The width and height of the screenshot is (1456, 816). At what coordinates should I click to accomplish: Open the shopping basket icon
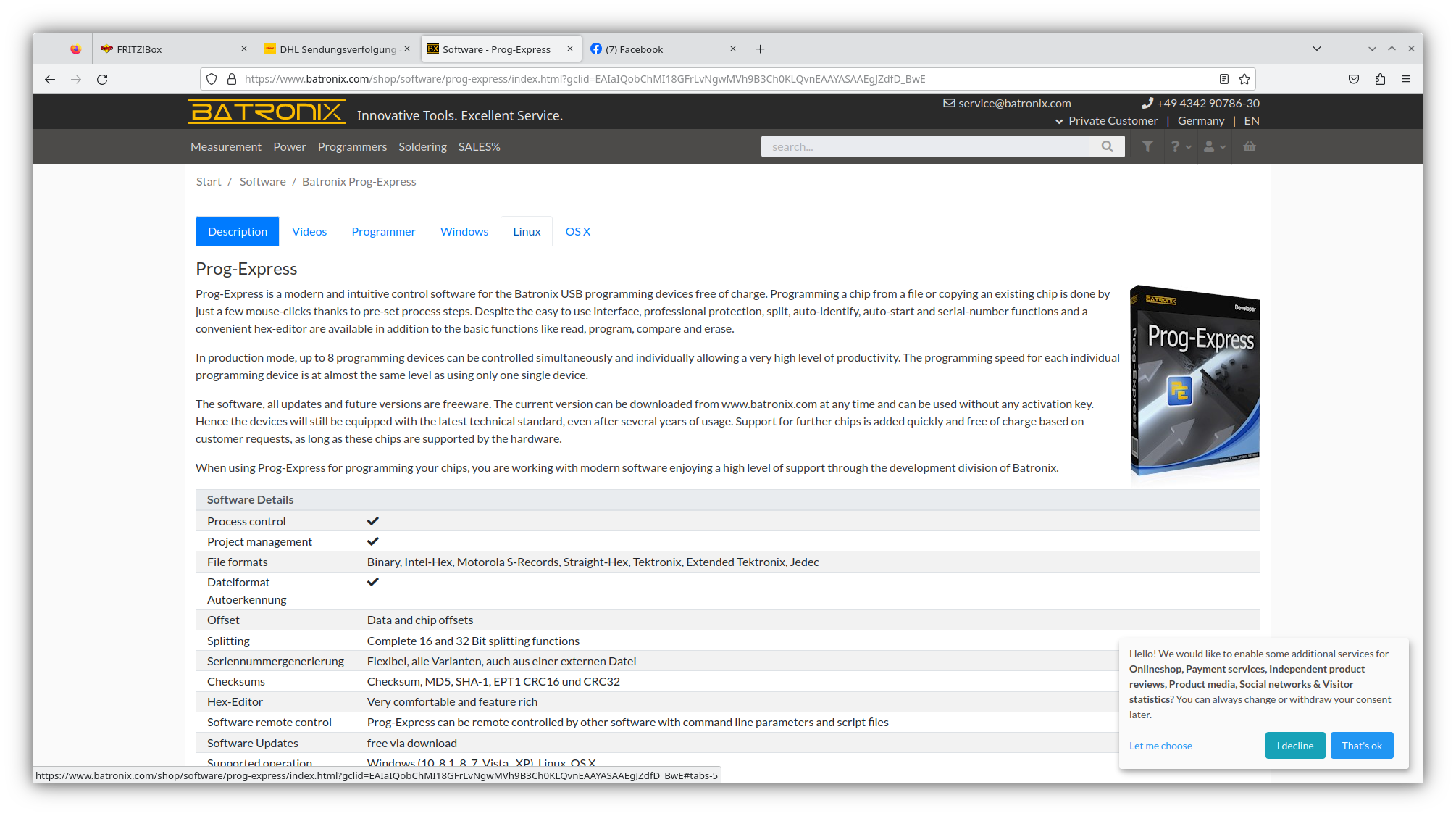tap(1249, 146)
